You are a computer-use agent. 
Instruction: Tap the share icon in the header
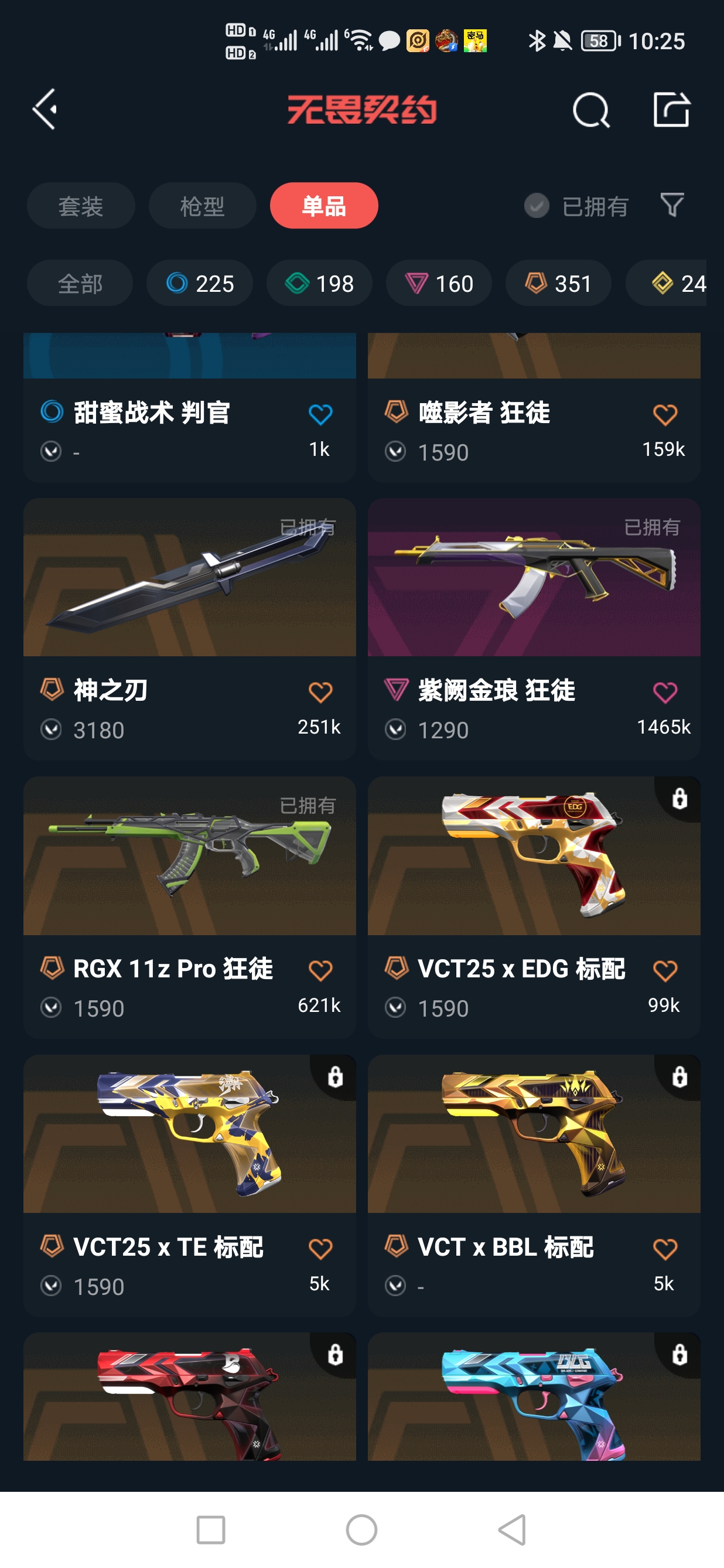click(672, 110)
